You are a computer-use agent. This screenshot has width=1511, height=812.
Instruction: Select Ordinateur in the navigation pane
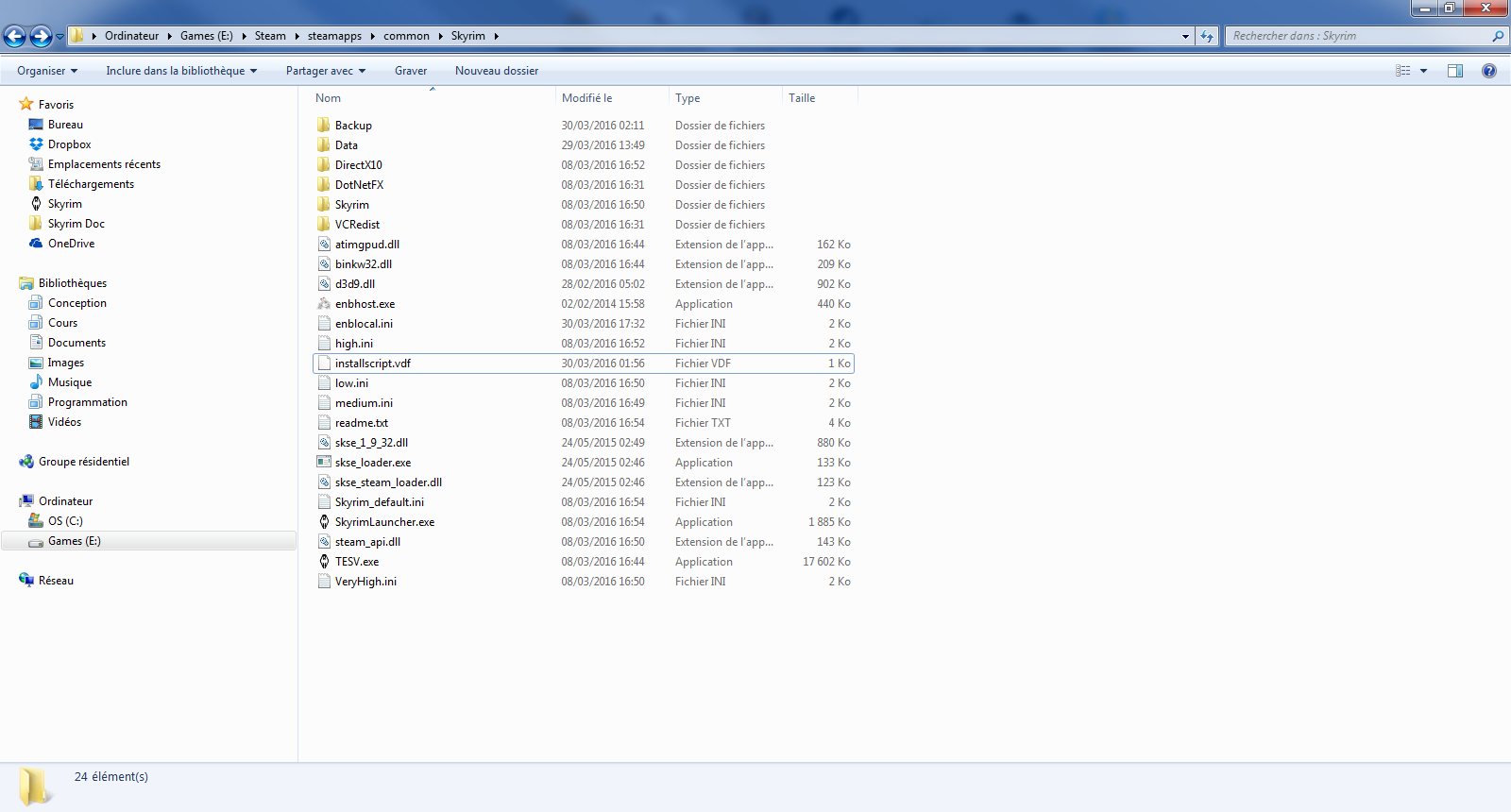[65, 501]
